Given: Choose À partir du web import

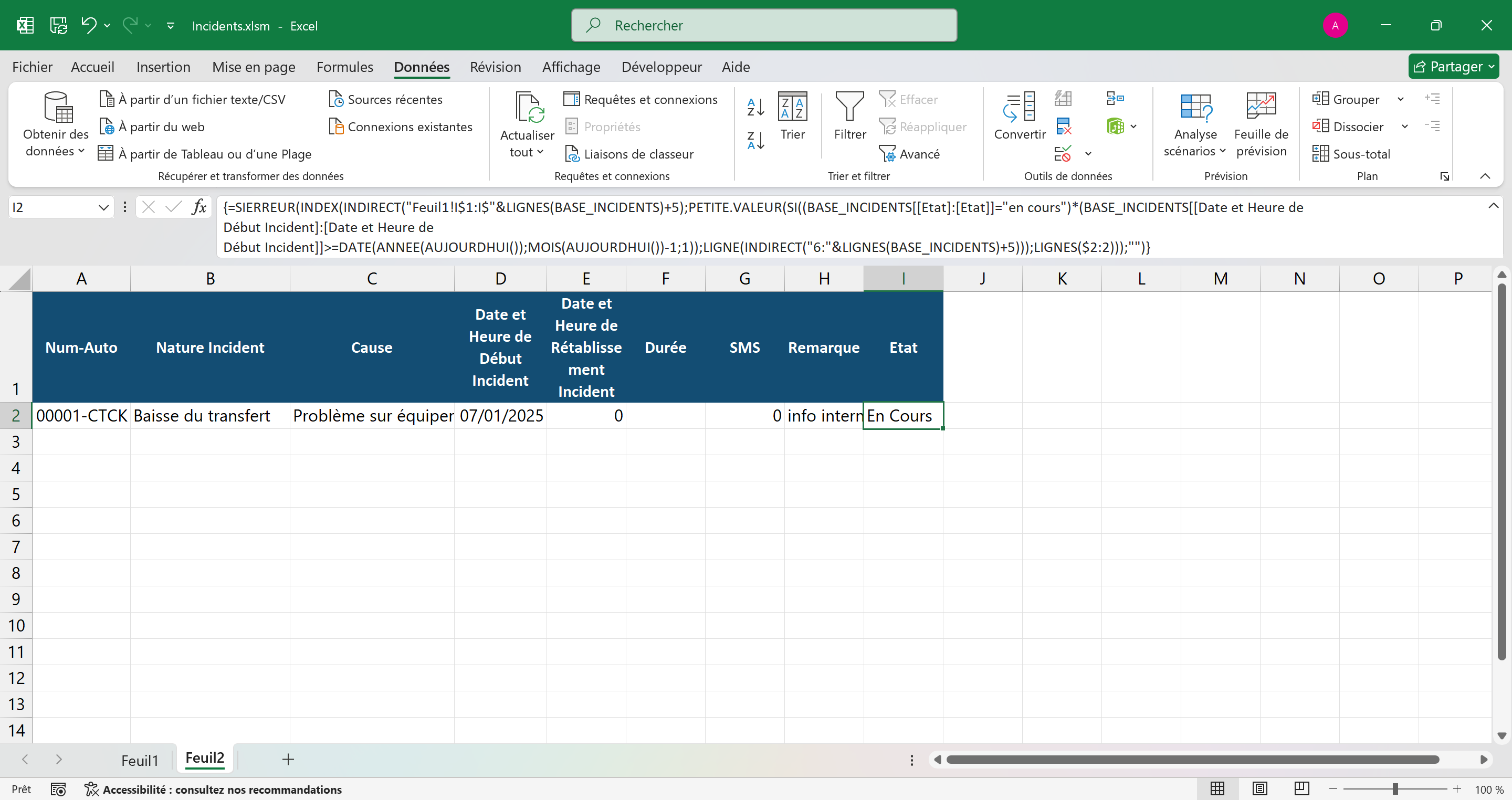Looking at the screenshot, I should [x=152, y=127].
